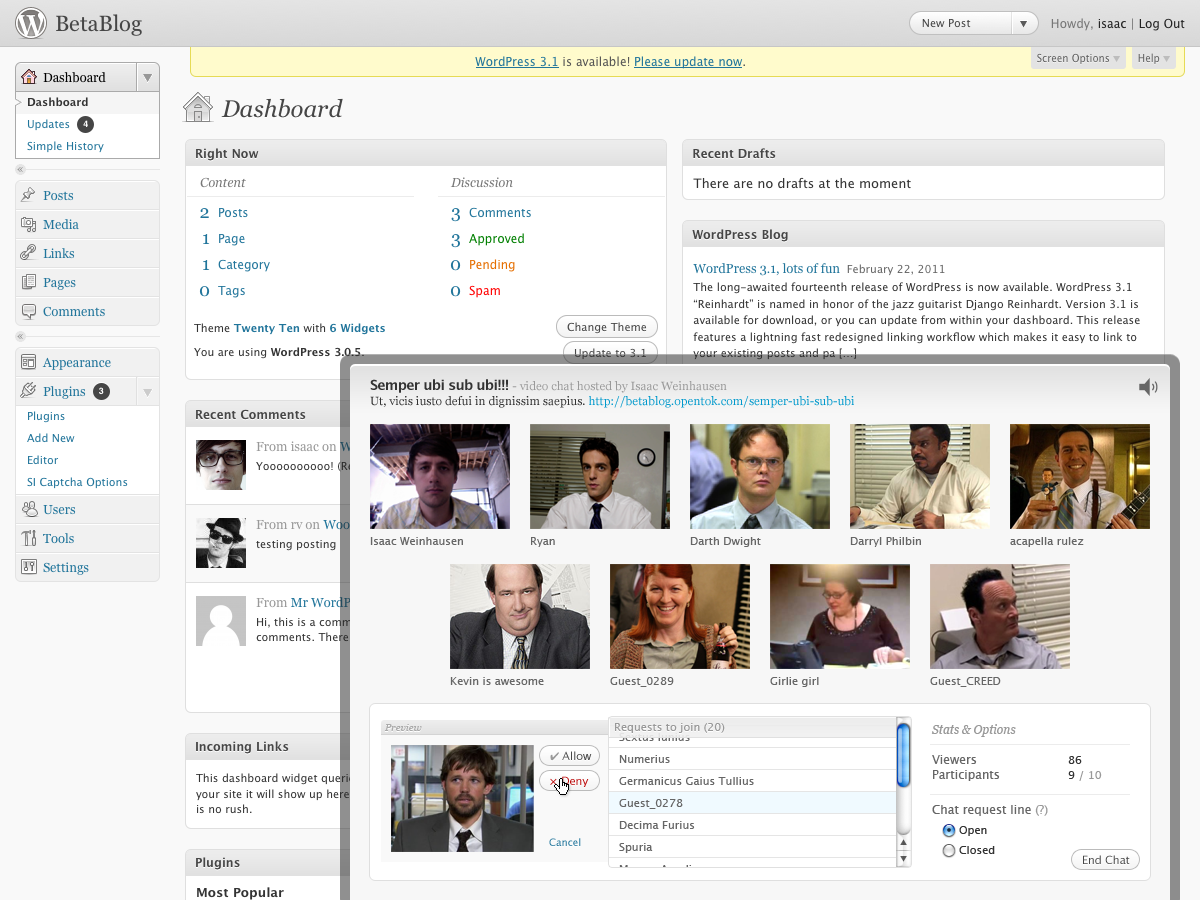
Task: Click Mr WordPress default avatar
Action: [x=221, y=621]
